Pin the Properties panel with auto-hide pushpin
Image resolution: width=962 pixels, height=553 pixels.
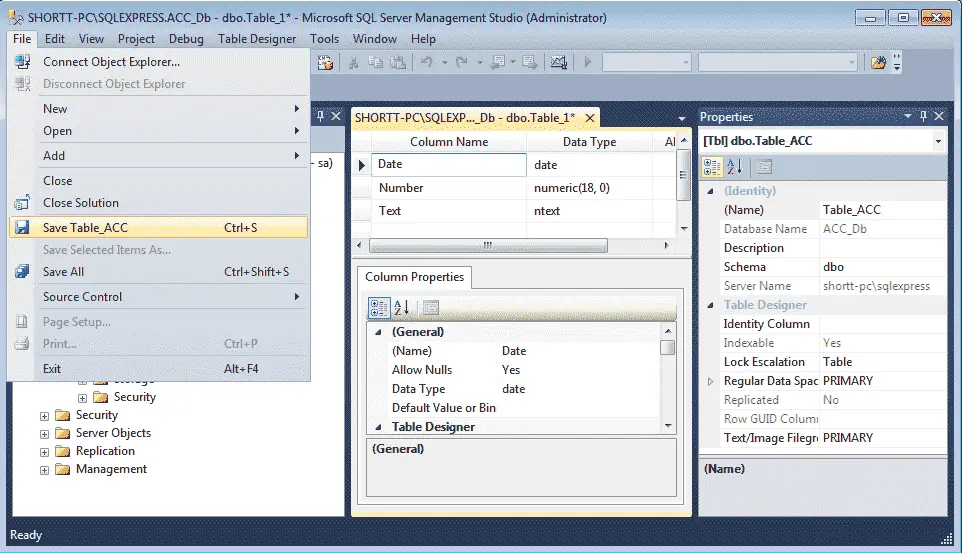click(923, 116)
